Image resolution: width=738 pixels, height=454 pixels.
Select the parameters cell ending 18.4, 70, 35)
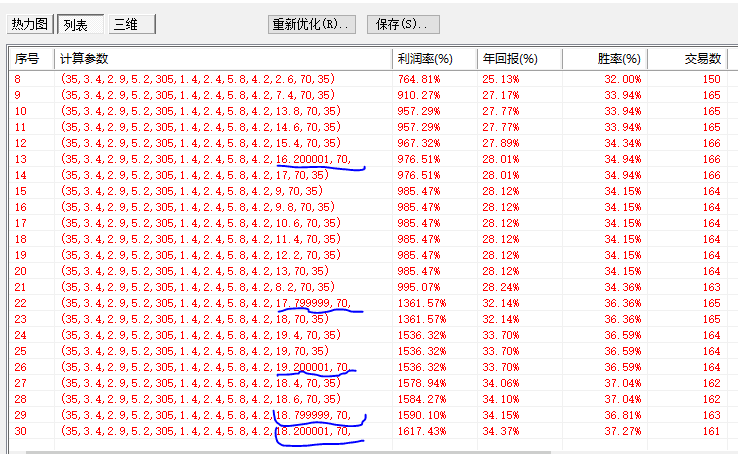pos(201,383)
